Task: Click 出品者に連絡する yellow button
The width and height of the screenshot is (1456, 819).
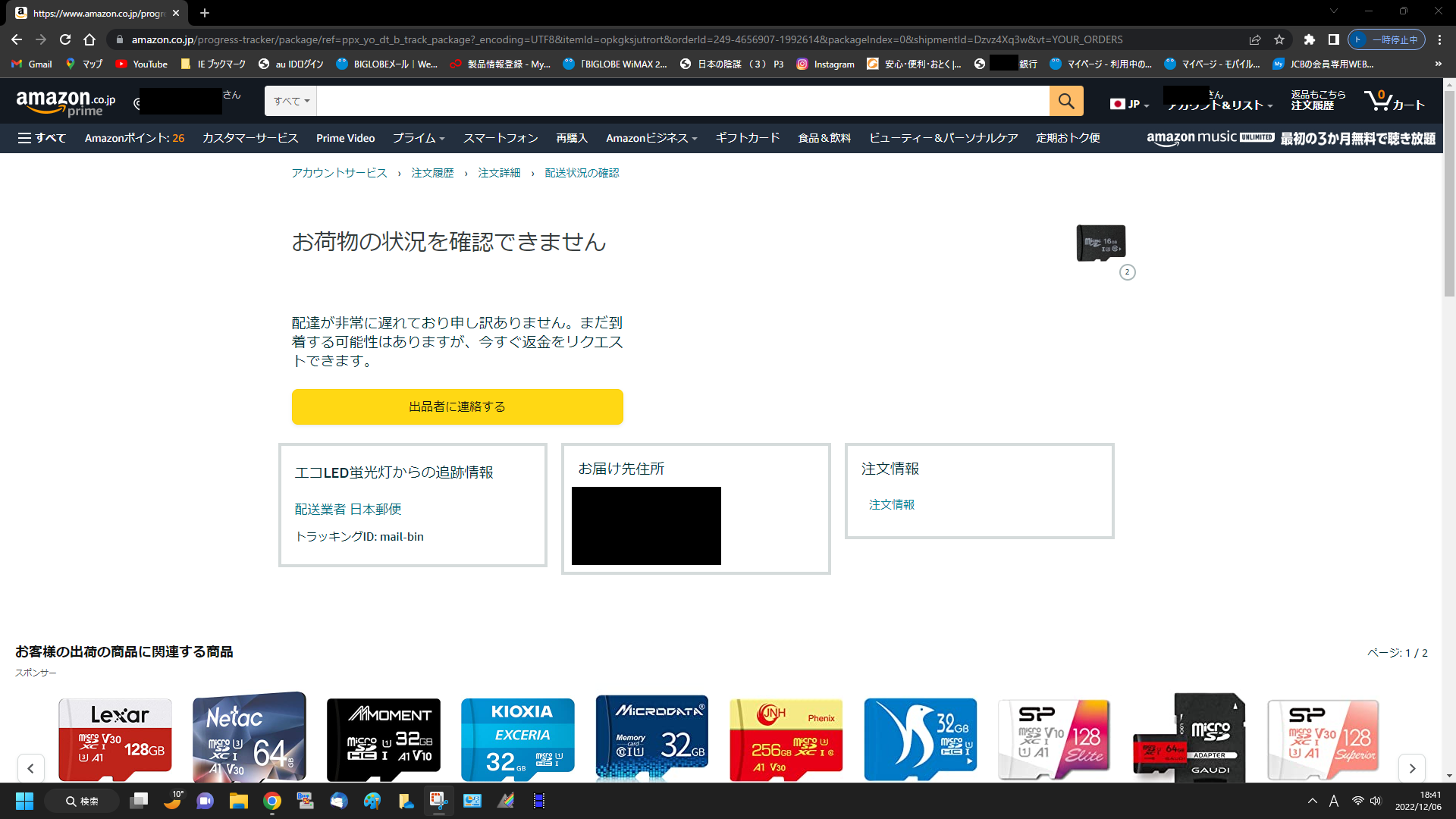Action: (x=457, y=406)
